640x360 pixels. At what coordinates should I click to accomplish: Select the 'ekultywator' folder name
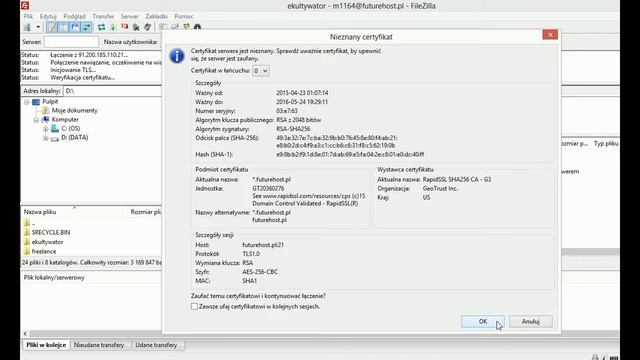click(x=47, y=242)
